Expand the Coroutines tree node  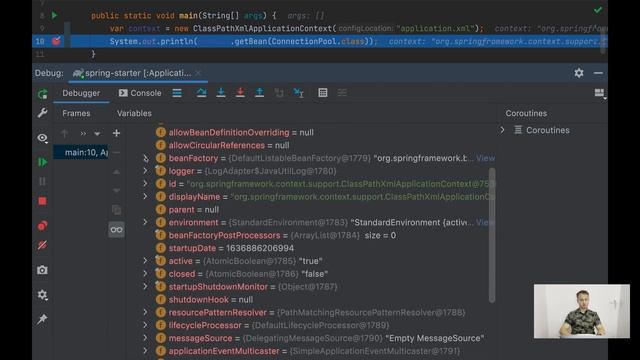502,130
